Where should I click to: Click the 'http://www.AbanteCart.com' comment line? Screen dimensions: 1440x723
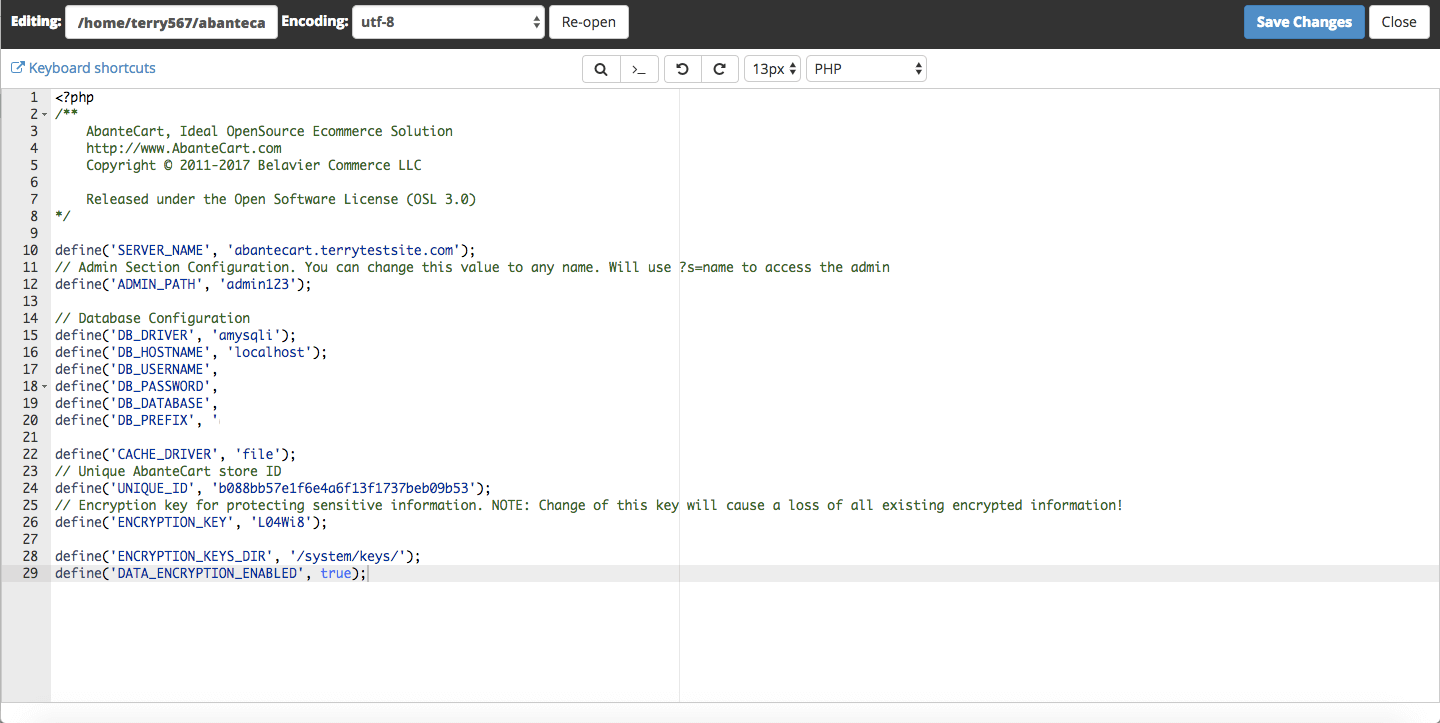(184, 148)
